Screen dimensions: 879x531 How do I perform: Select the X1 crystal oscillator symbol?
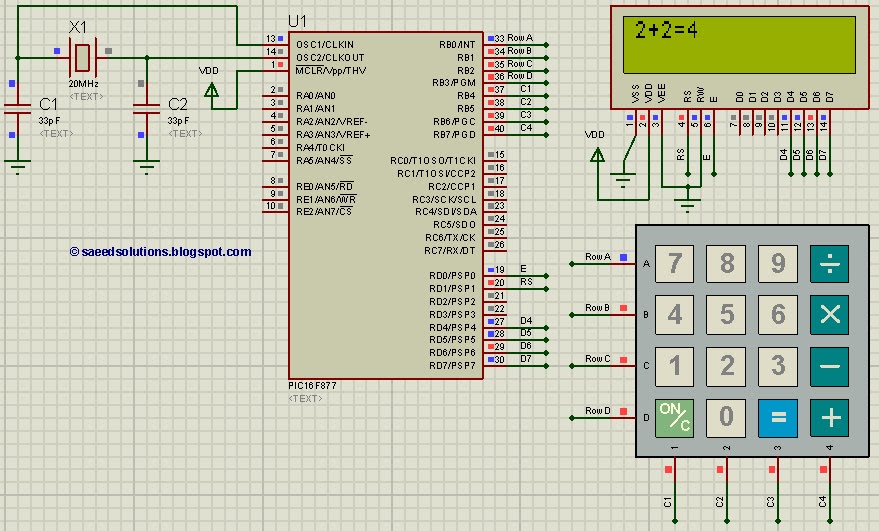(82, 57)
